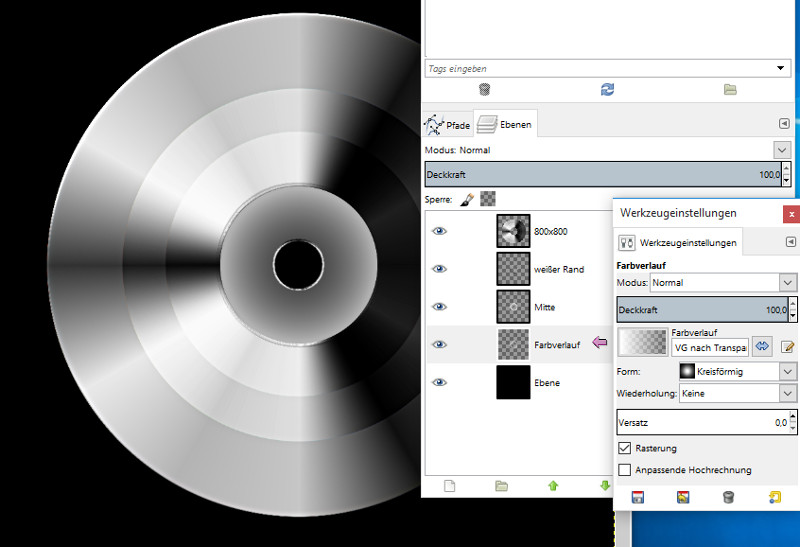The width and height of the screenshot is (800, 547).
Task: Uncheck the Rasterung checkbox
Action: click(625, 448)
